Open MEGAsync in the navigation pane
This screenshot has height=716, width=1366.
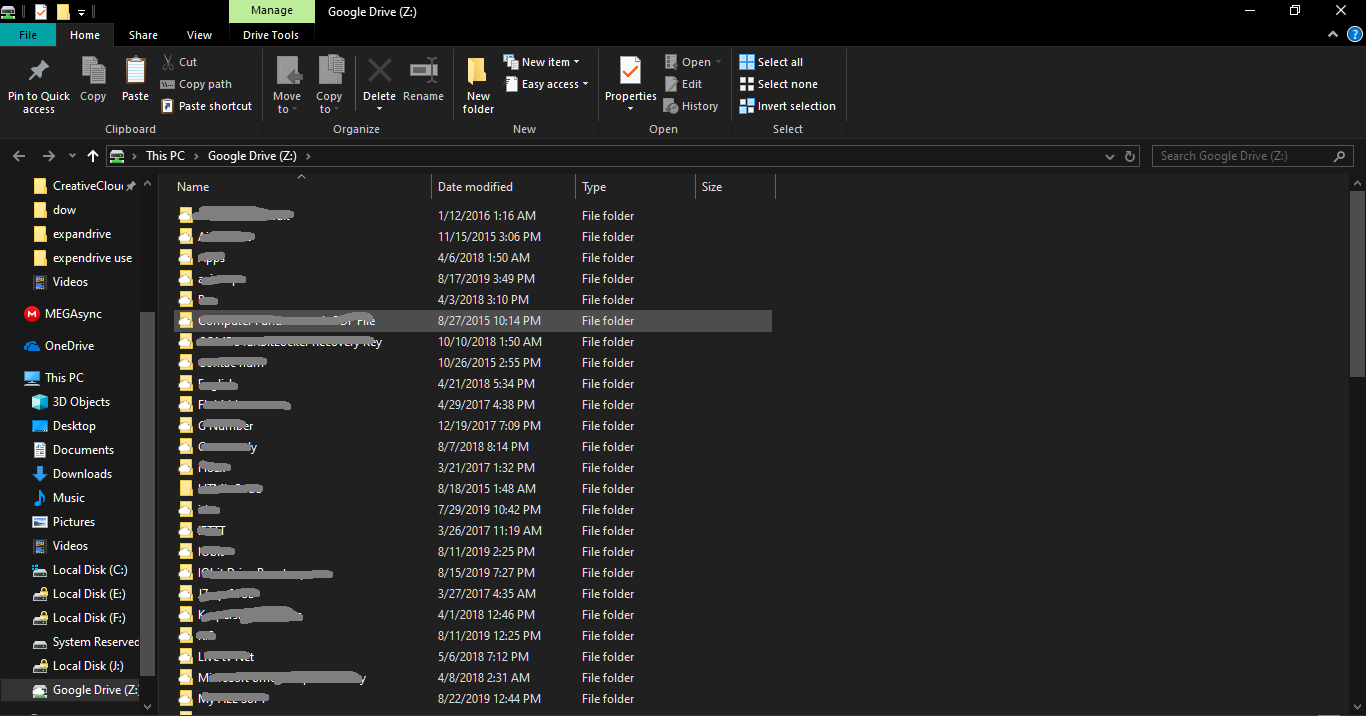coord(73,314)
